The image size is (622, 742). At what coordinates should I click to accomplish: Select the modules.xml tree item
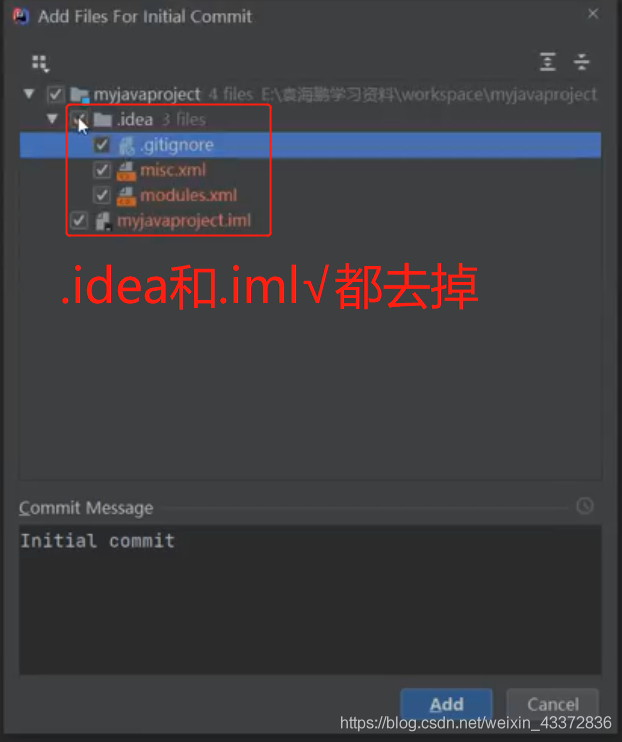[188, 195]
